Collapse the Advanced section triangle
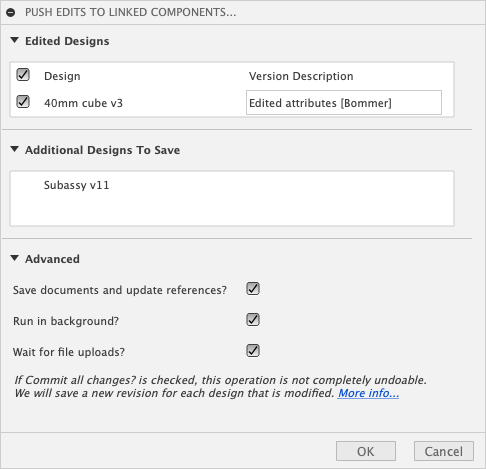This screenshot has width=486, height=469. (x=14, y=258)
